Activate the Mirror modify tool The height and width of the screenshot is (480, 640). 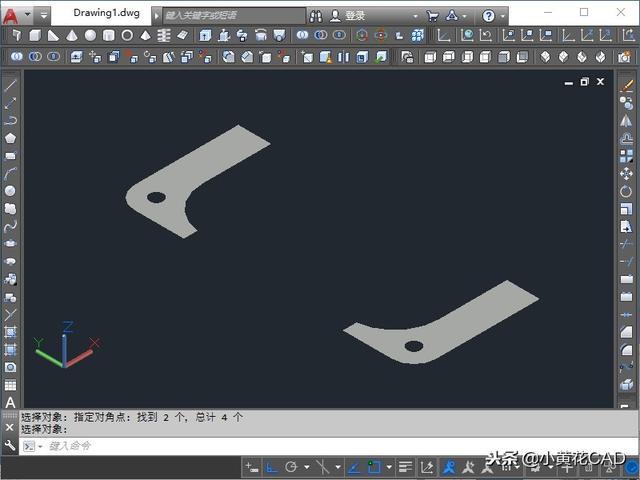(626, 121)
